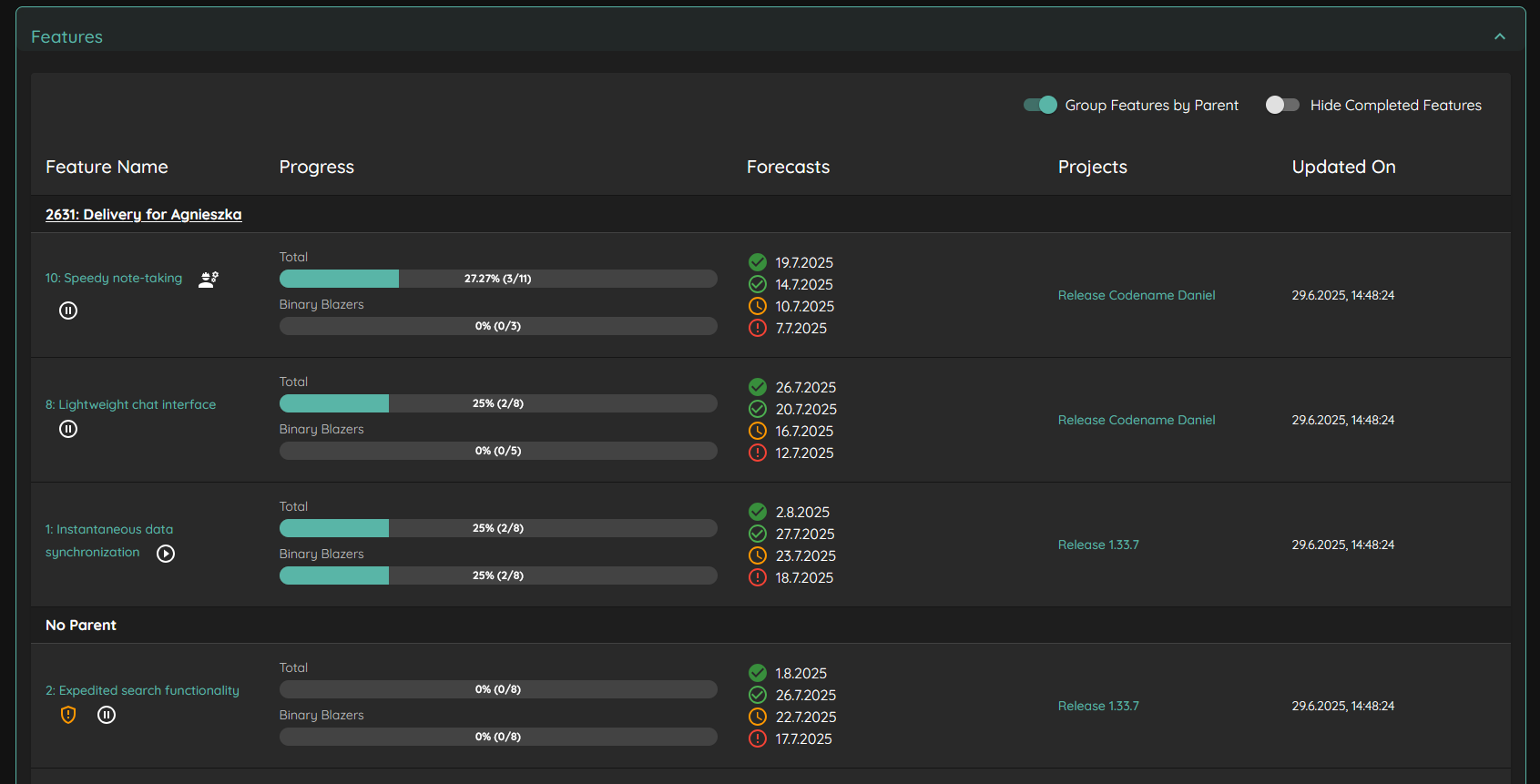Viewport: 1540px width, 784px height.
Task: Click Total progress bar for Expedited search functionality
Action: (x=498, y=689)
